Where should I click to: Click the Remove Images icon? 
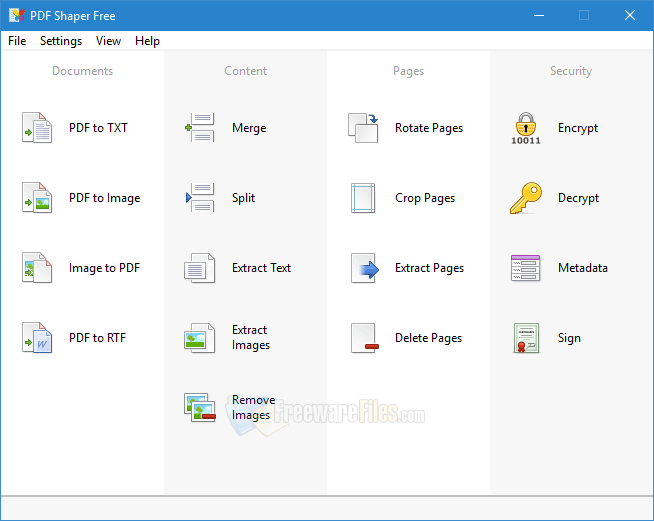tap(200, 408)
